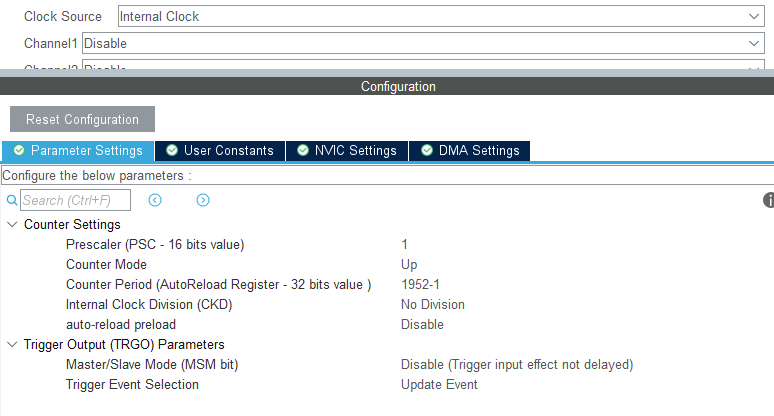Click the NVIC Settings green check icon
Screen dimensions: 774x416
[302, 151]
